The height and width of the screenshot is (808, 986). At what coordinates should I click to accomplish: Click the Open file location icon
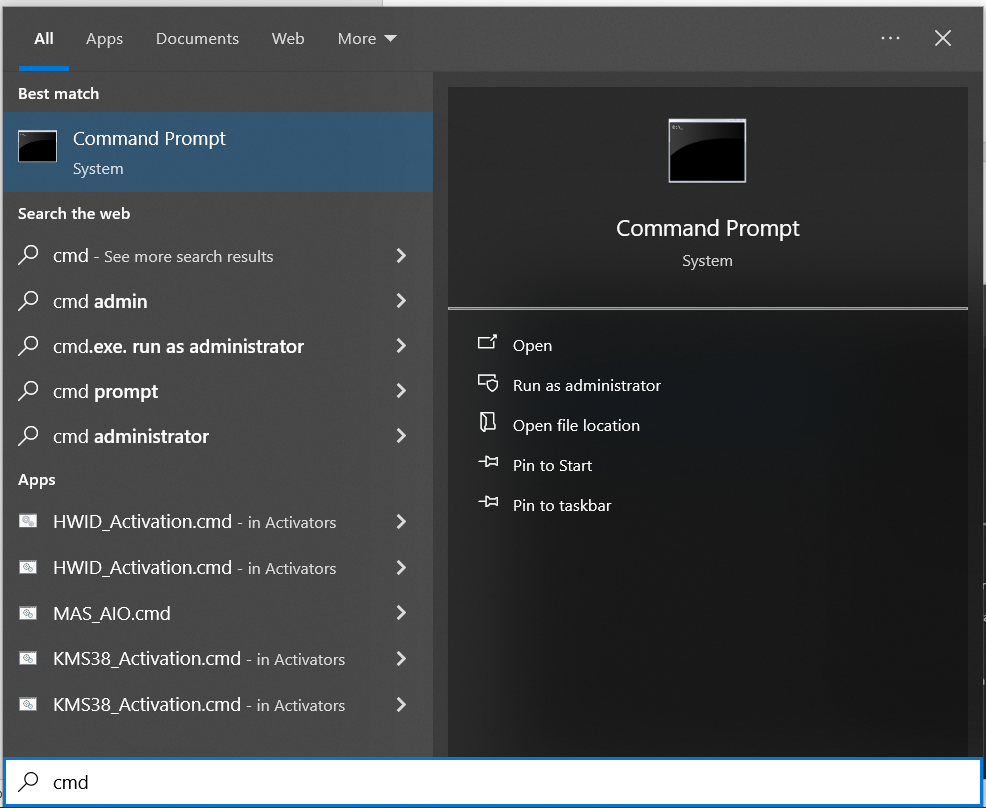487,423
